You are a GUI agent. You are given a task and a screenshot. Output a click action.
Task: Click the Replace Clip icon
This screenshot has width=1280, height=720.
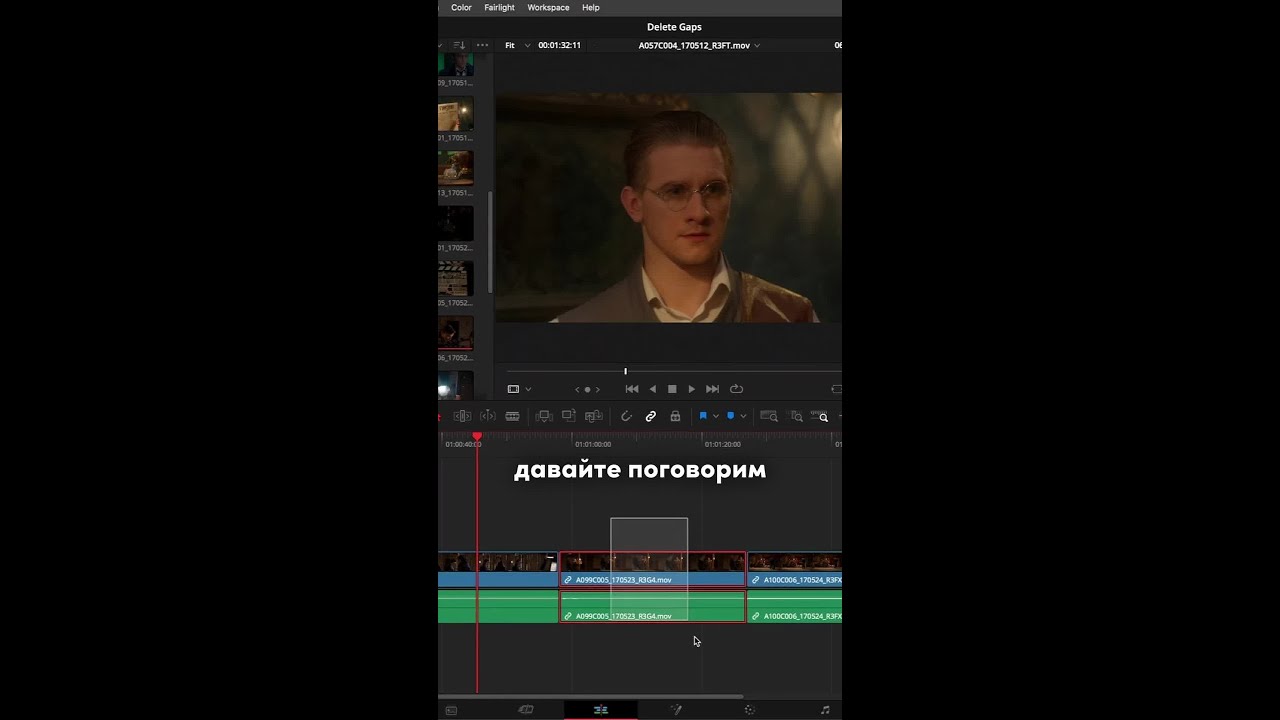coord(594,416)
